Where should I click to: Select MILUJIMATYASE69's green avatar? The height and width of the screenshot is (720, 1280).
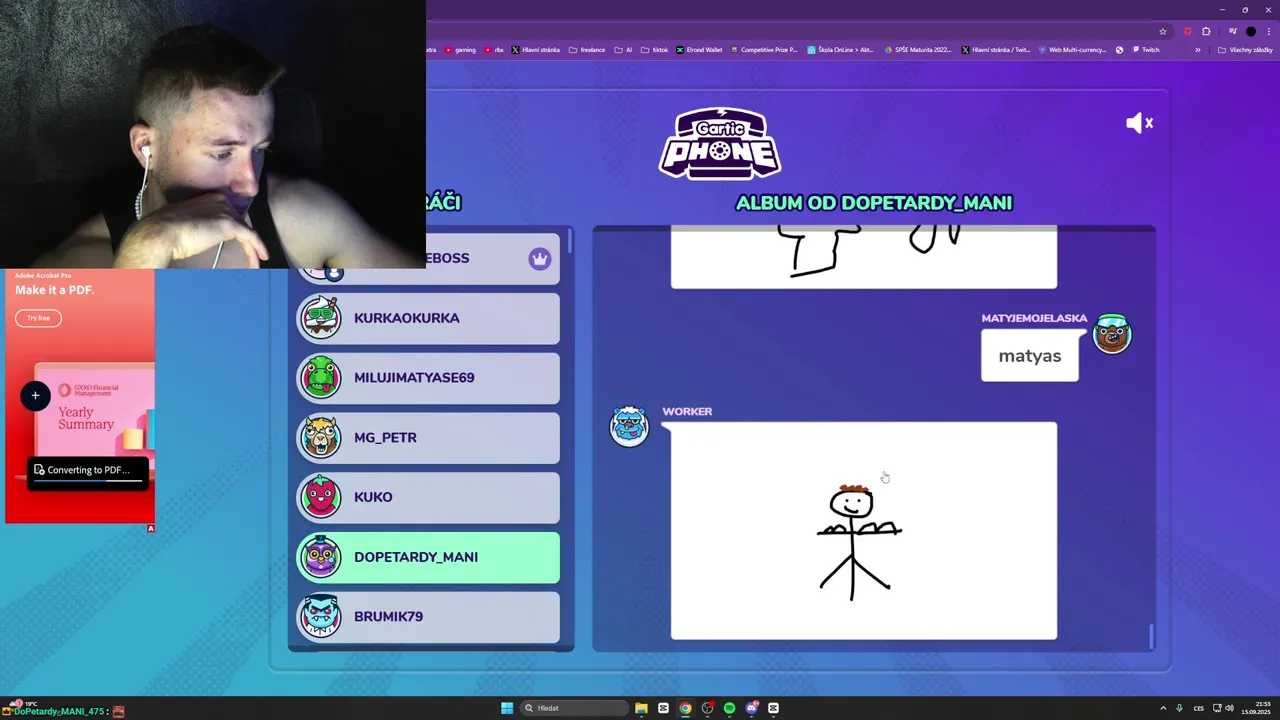pos(321,378)
